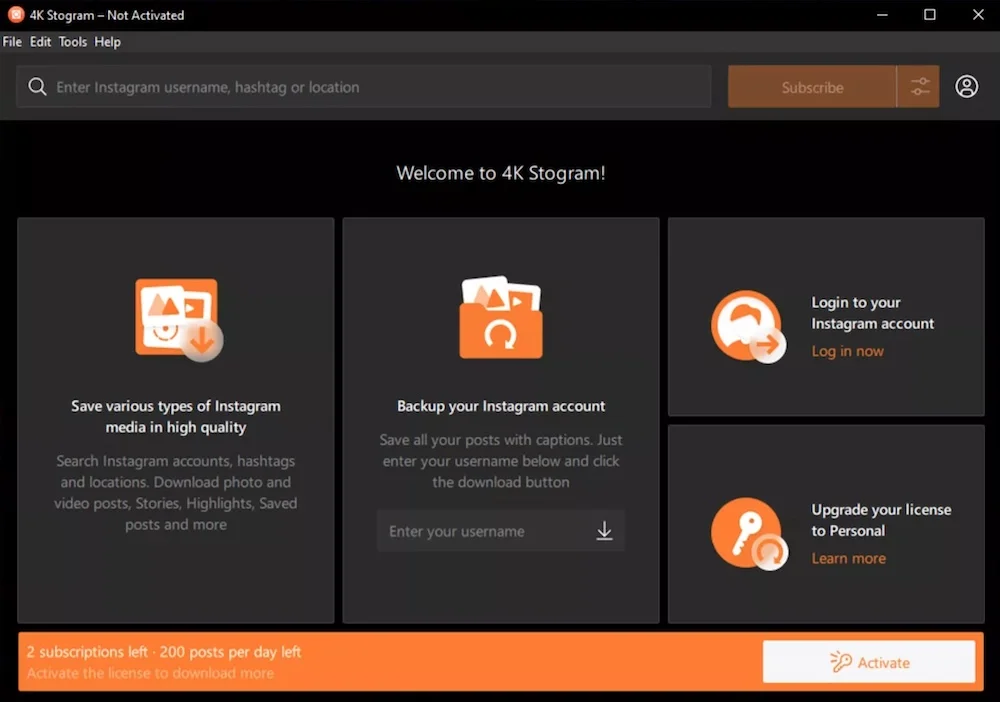Focus the Instagram username, hashtag or location search box
The height and width of the screenshot is (702, 1000).
[364, 87]
